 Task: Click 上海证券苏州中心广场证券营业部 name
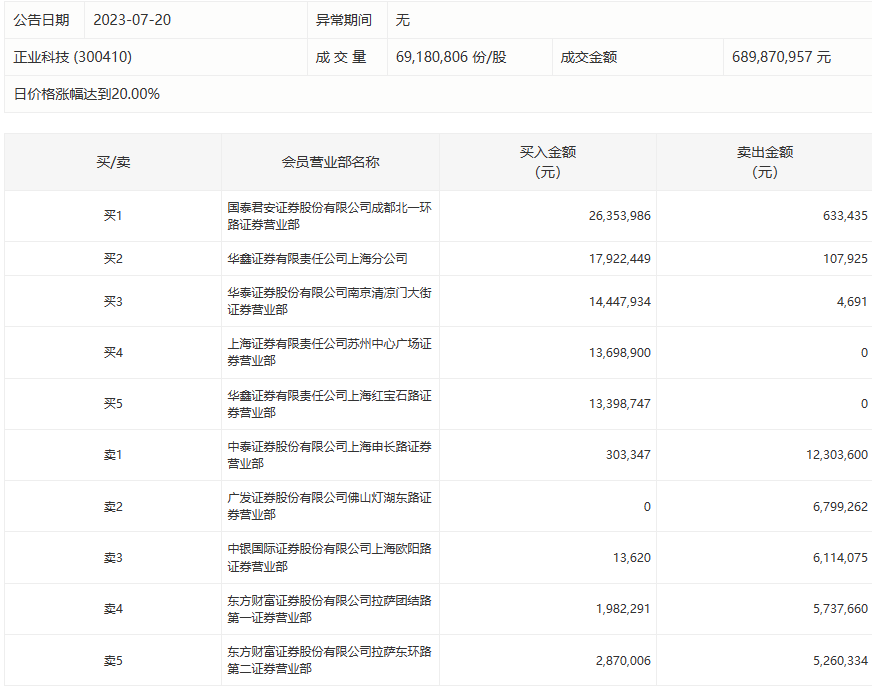(329, 352)
